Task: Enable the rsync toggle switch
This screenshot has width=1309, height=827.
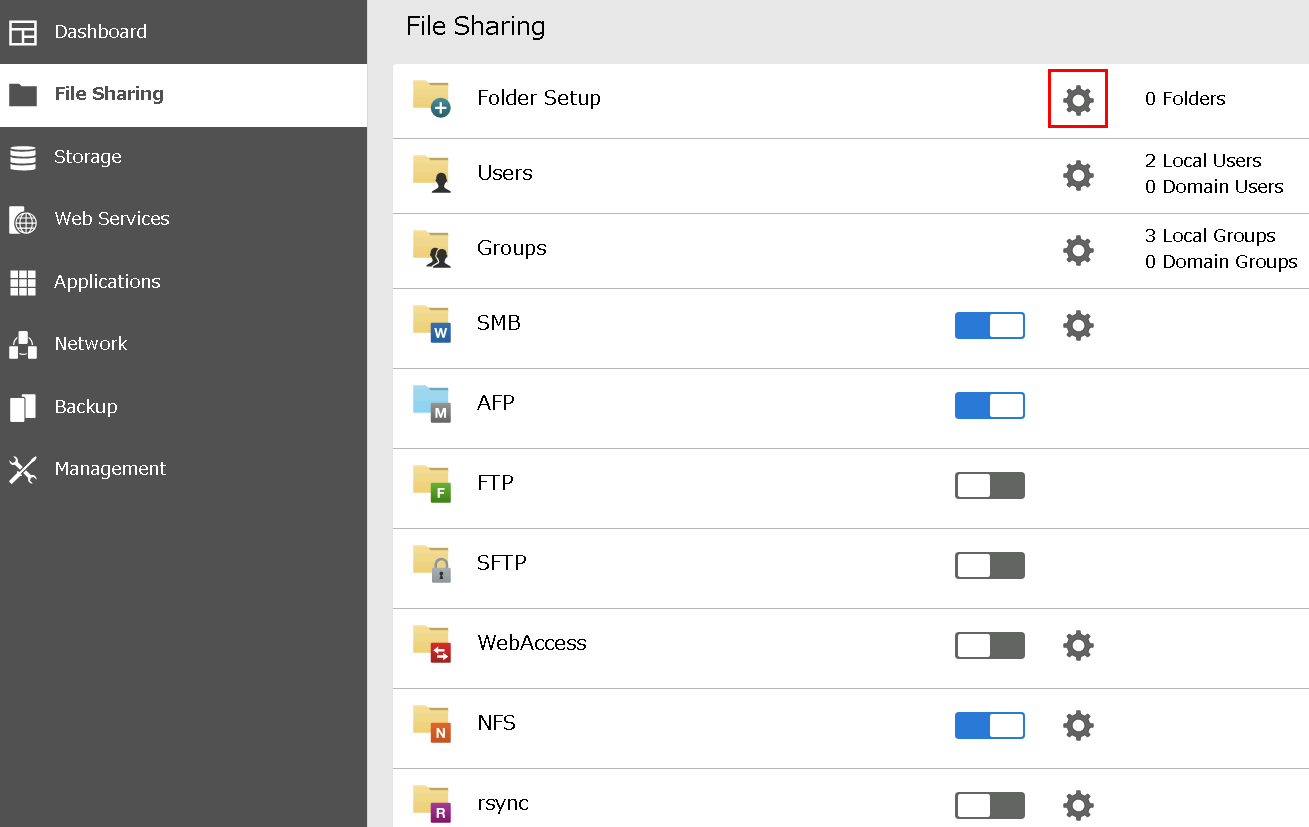Action: coord(989,805)
